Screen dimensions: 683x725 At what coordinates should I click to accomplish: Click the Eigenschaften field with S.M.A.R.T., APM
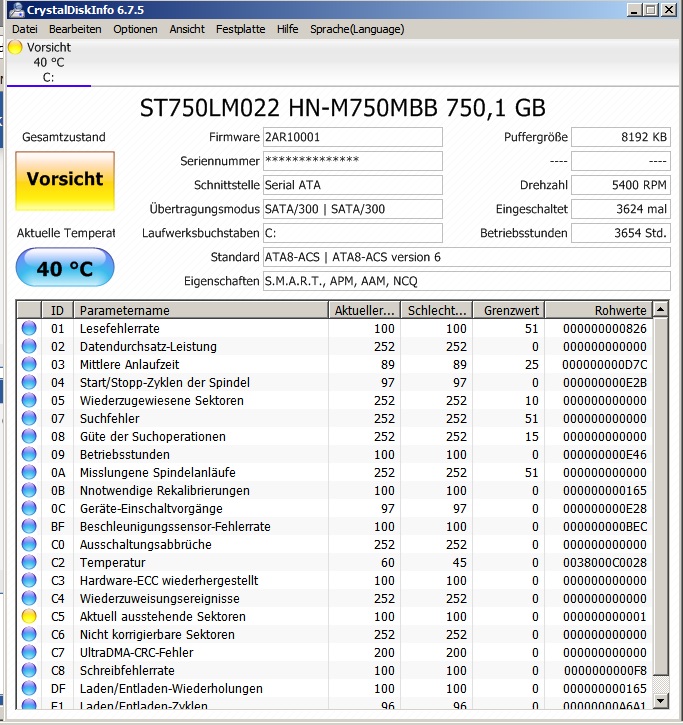coord(467,281)
